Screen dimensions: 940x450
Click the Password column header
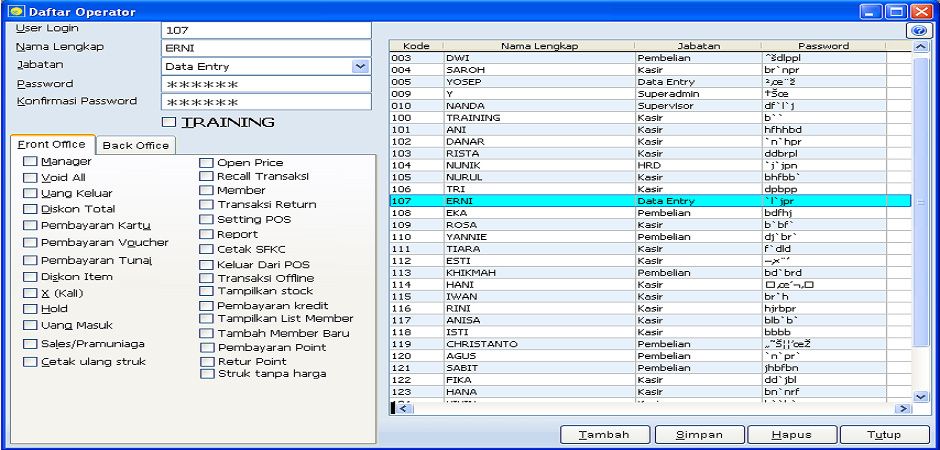[824, 46]
